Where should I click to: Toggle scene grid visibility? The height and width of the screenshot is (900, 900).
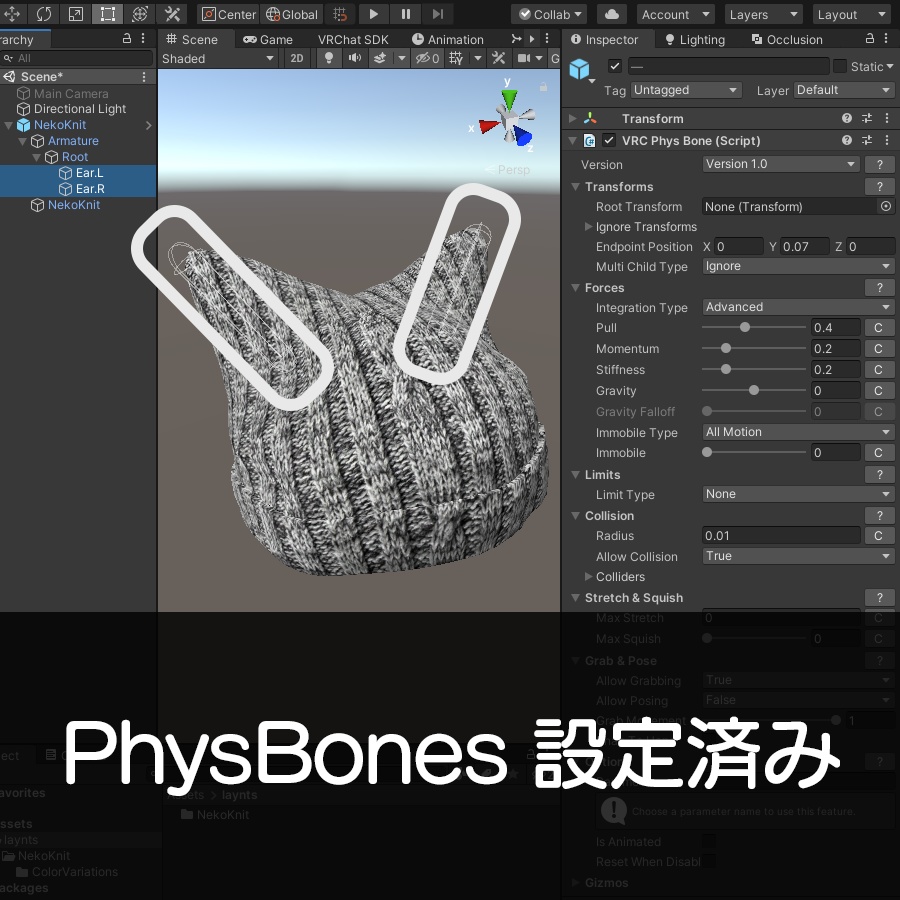pyautogui.click(x=456, y=59)
